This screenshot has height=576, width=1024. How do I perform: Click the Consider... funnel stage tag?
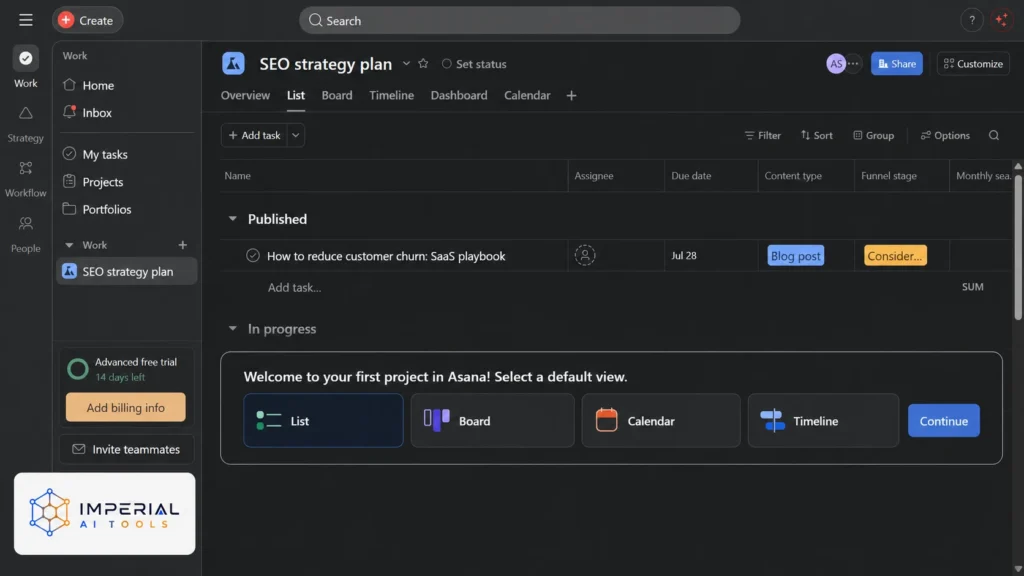(895, 255)
